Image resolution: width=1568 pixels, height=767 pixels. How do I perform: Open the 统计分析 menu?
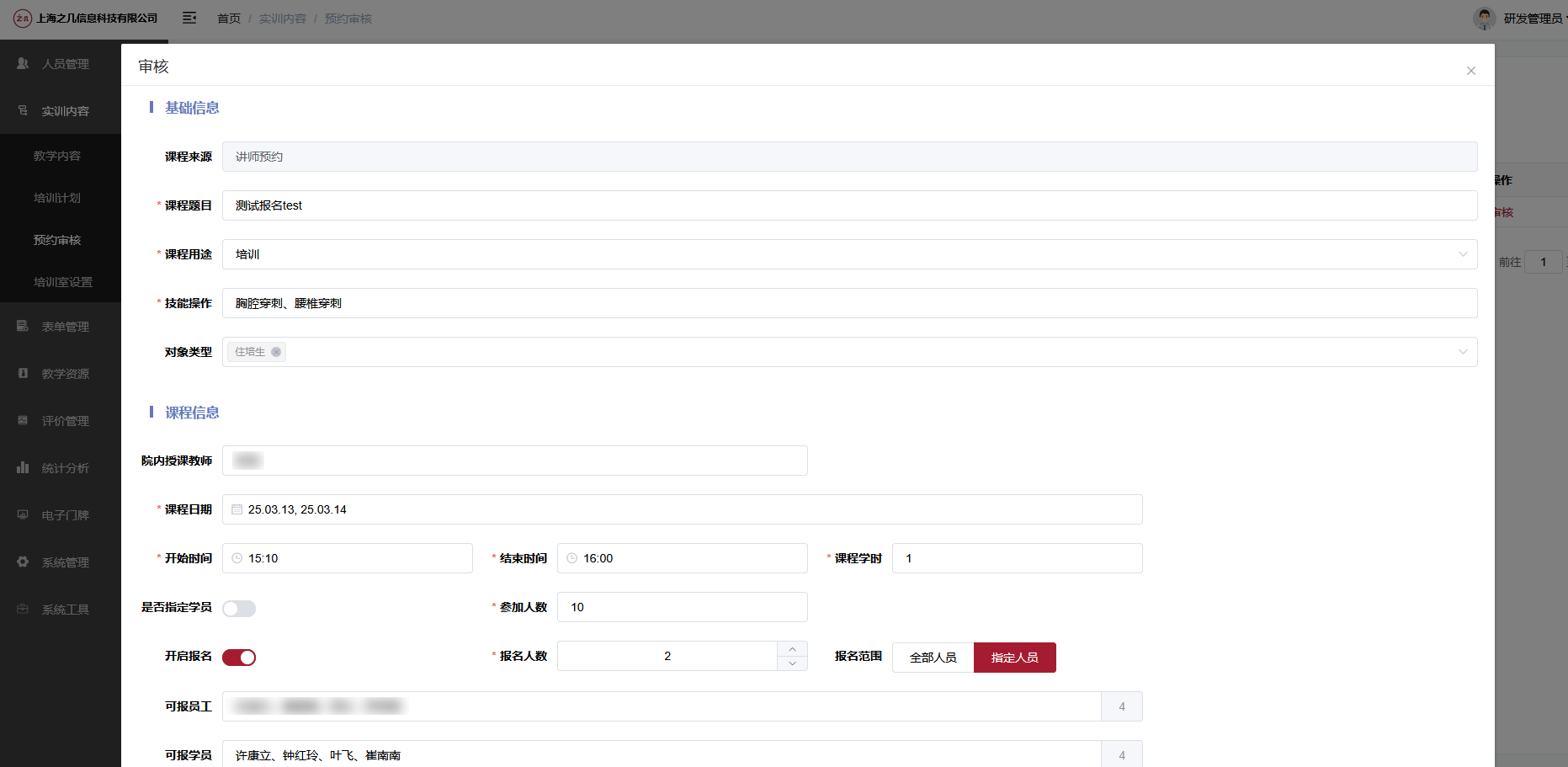coord(61,467)
